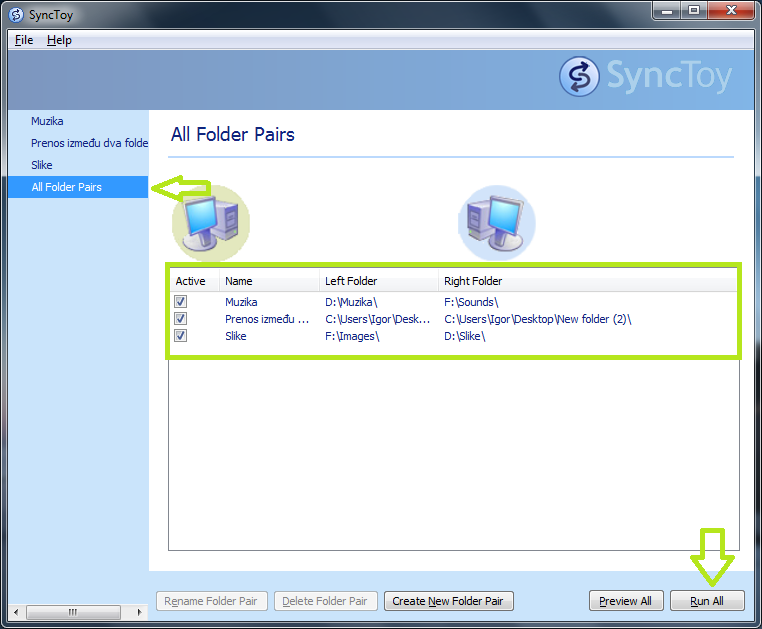This screenshot has width=762, height=629.
Task: Disable the Slike folder pair checkbox
Action: [x=181, y=336]
